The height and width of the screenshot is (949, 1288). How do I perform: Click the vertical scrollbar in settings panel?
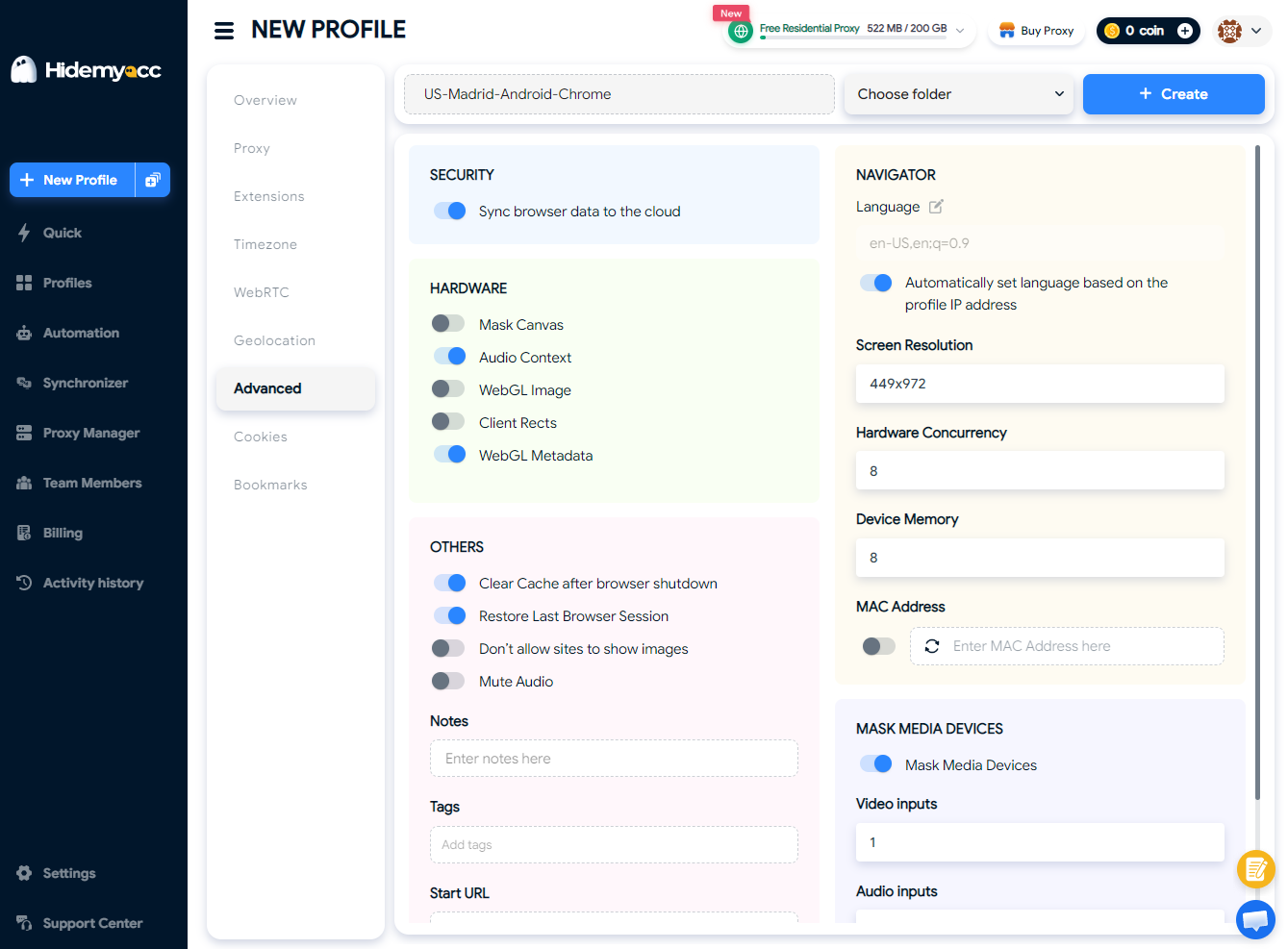(1257, 471)
